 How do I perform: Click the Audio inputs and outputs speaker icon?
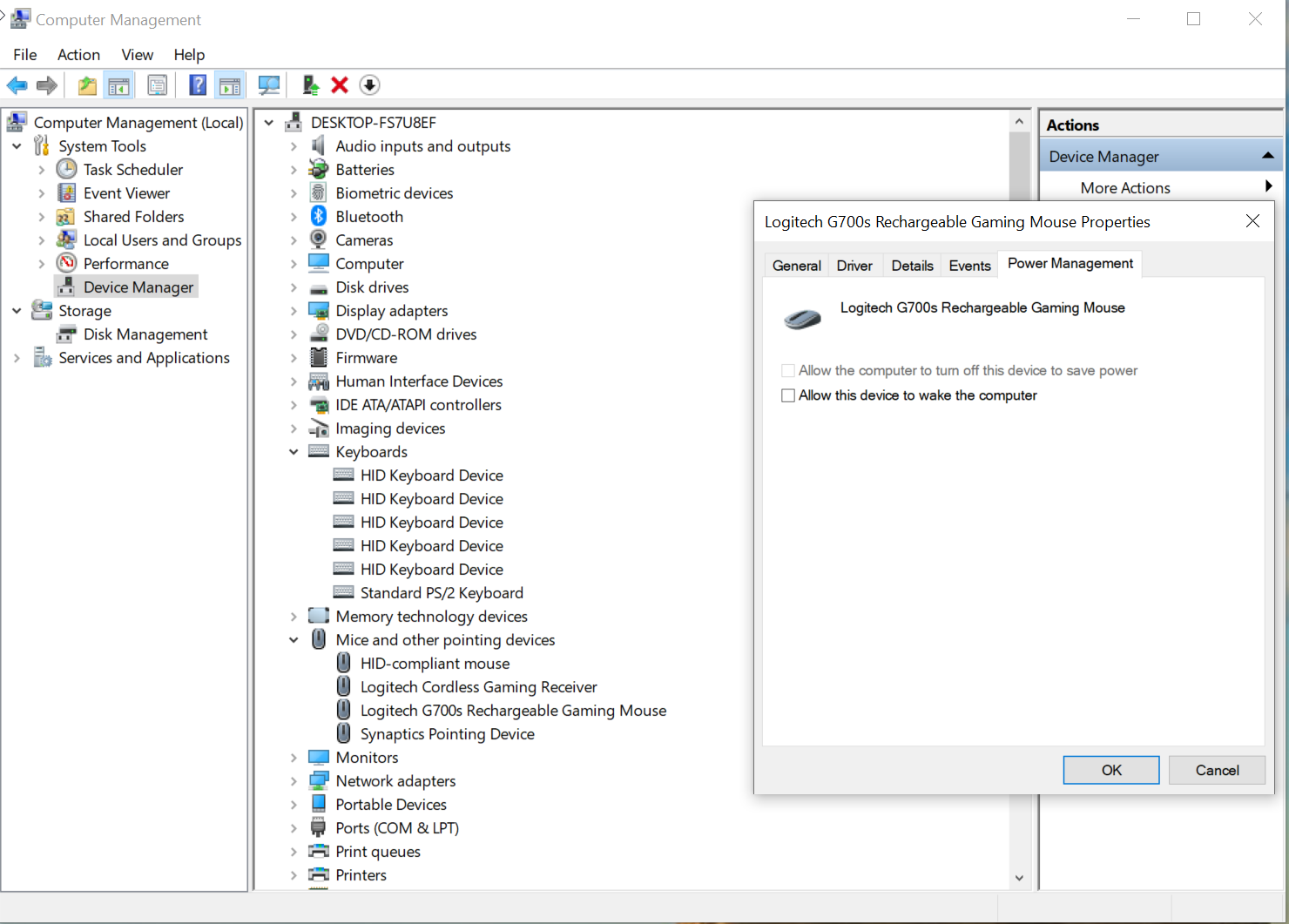point(319,145)
